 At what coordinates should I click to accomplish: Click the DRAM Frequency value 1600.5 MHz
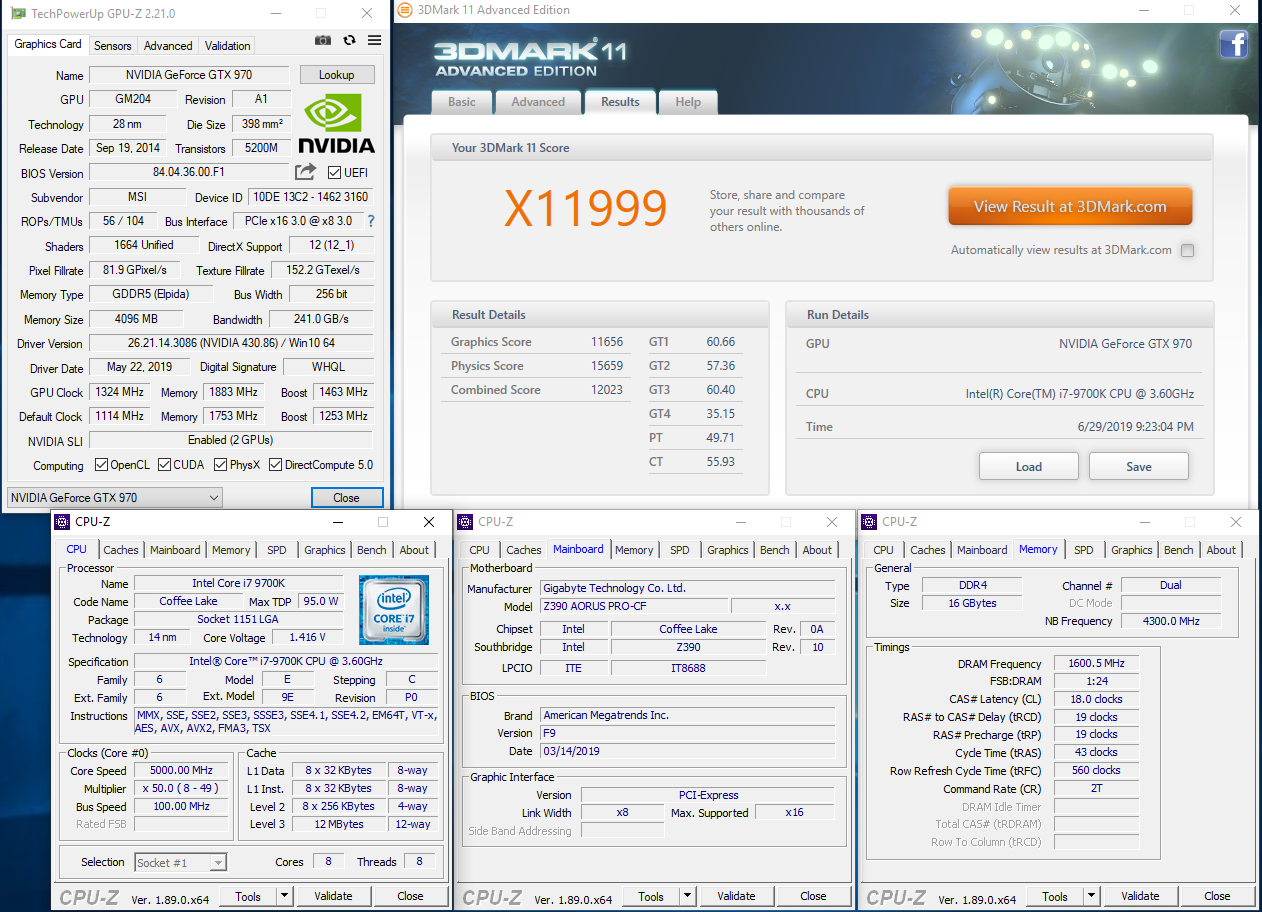1096,664
